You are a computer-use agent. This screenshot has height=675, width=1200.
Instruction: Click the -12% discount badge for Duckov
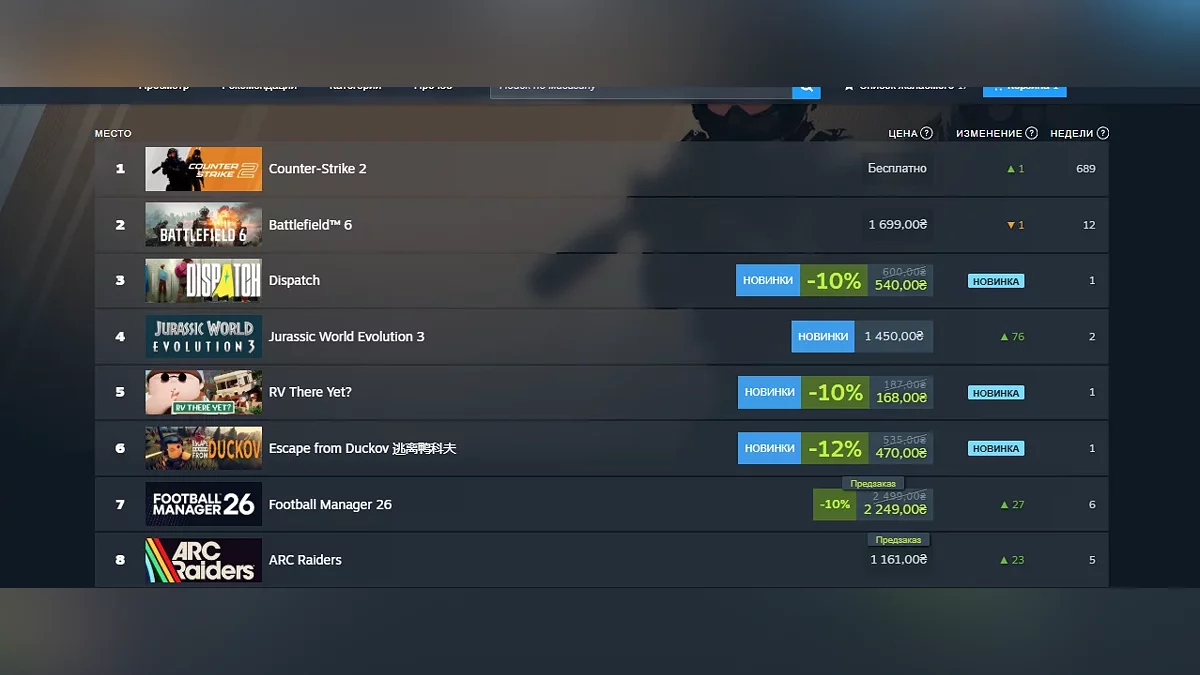[x=834, y=449]
